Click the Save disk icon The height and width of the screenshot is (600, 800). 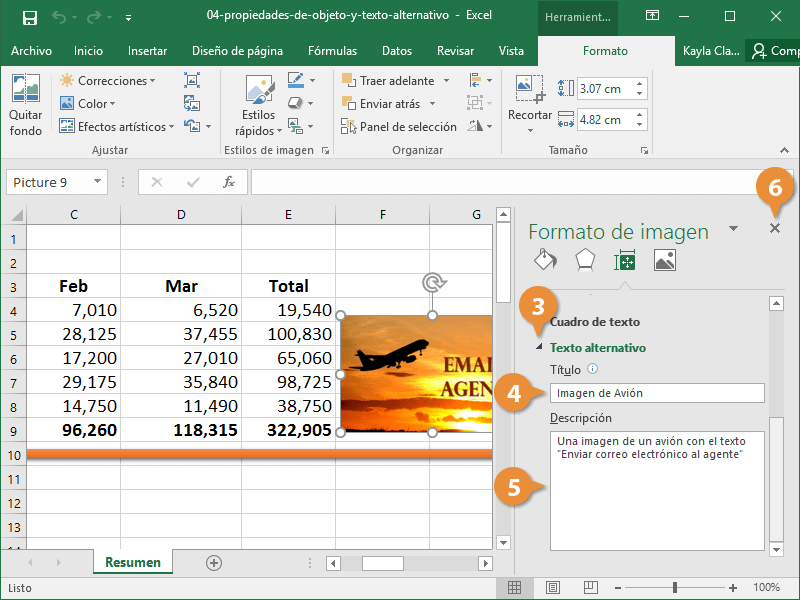[x=29, y=17]
